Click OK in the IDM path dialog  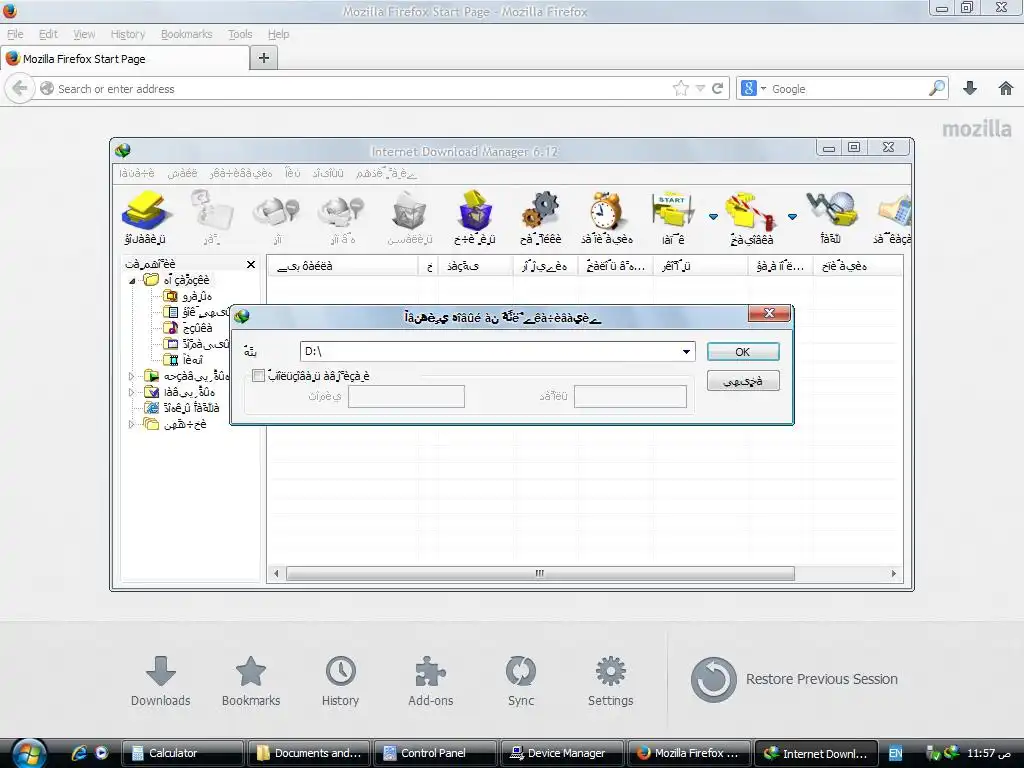743,352
